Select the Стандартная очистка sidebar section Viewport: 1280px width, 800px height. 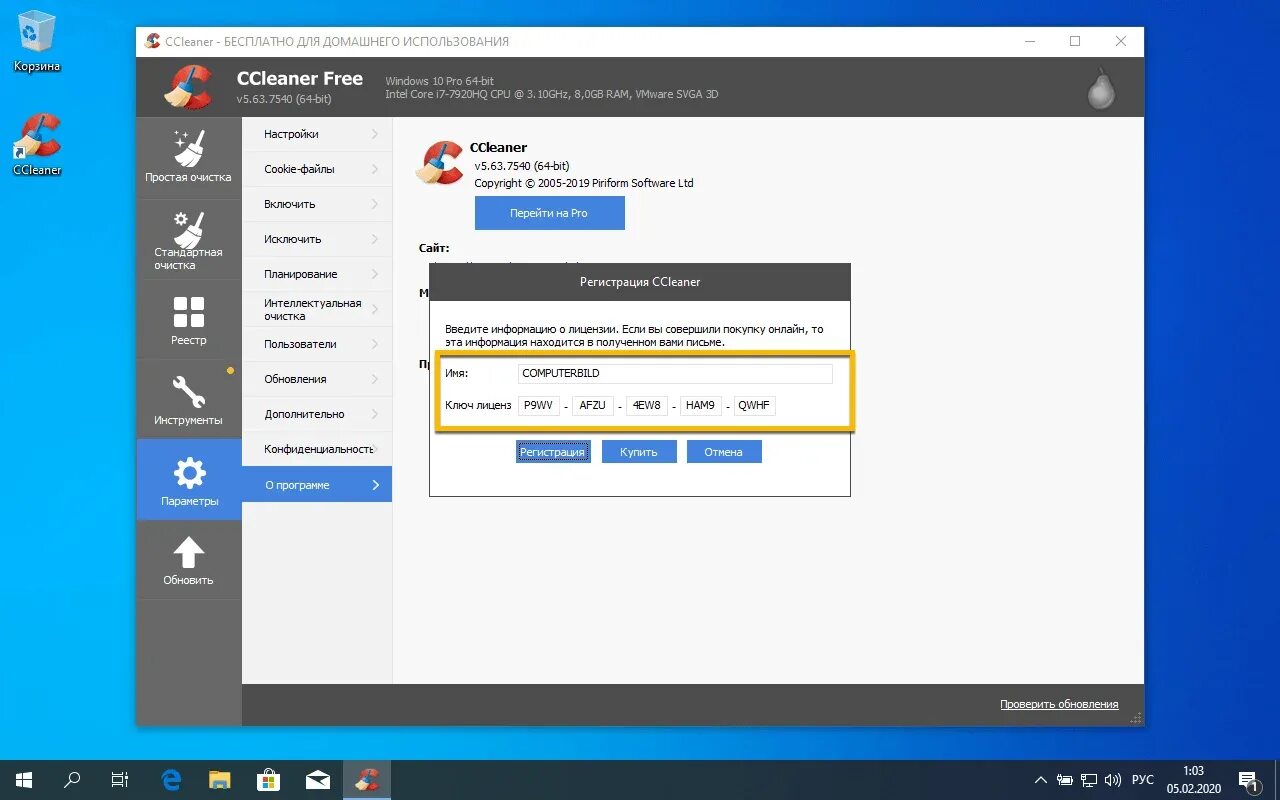[x=189, y=240]
